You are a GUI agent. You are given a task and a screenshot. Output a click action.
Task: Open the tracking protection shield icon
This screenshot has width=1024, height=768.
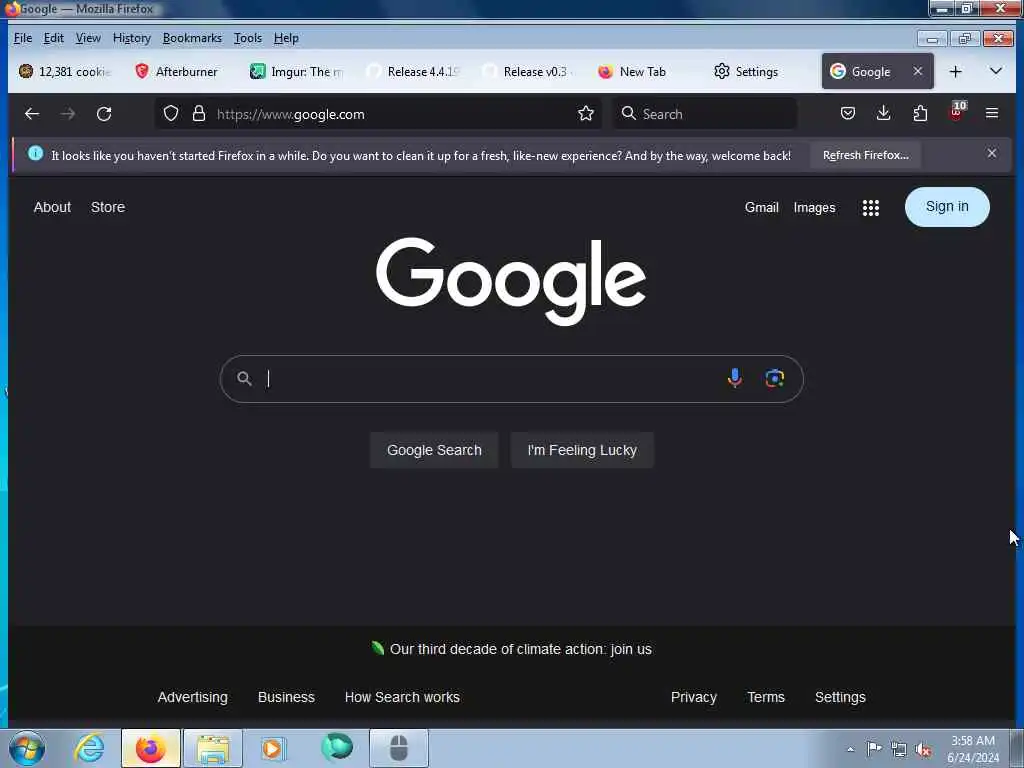tap(170, 114)
